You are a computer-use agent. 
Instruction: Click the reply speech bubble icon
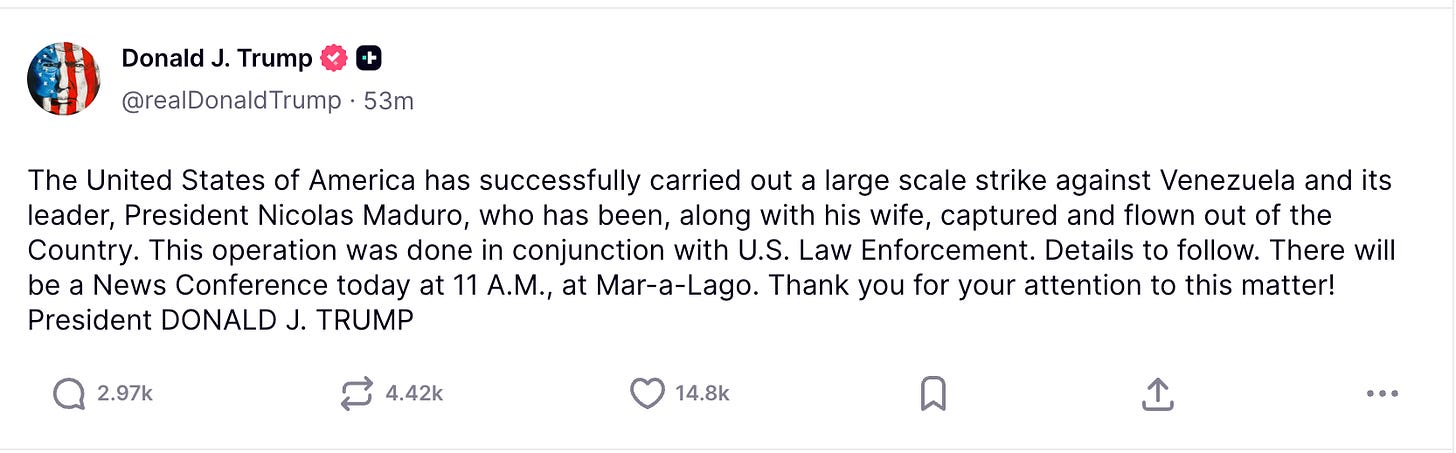pyautogui.click(x=68, y=394)
